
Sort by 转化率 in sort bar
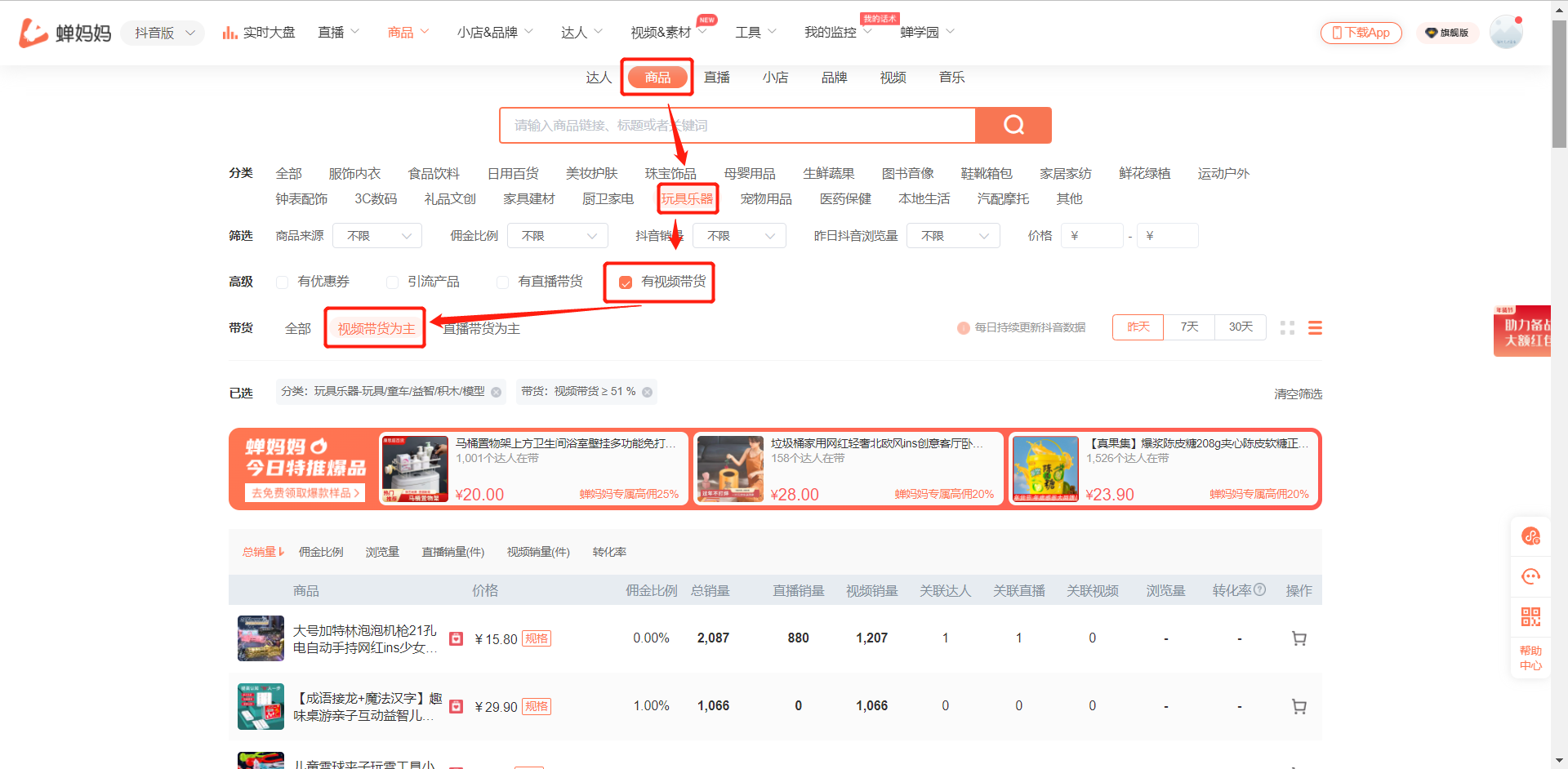[609, 552]
